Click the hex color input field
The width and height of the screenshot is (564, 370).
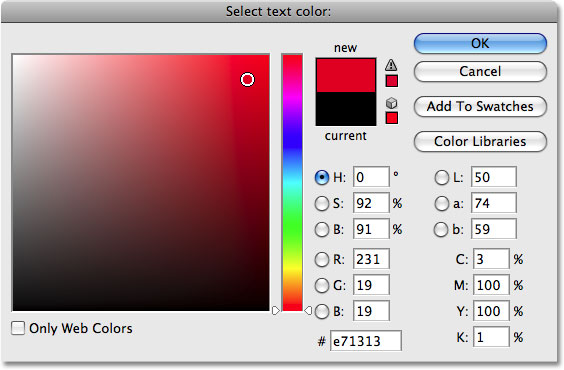(x=366, y=341)
